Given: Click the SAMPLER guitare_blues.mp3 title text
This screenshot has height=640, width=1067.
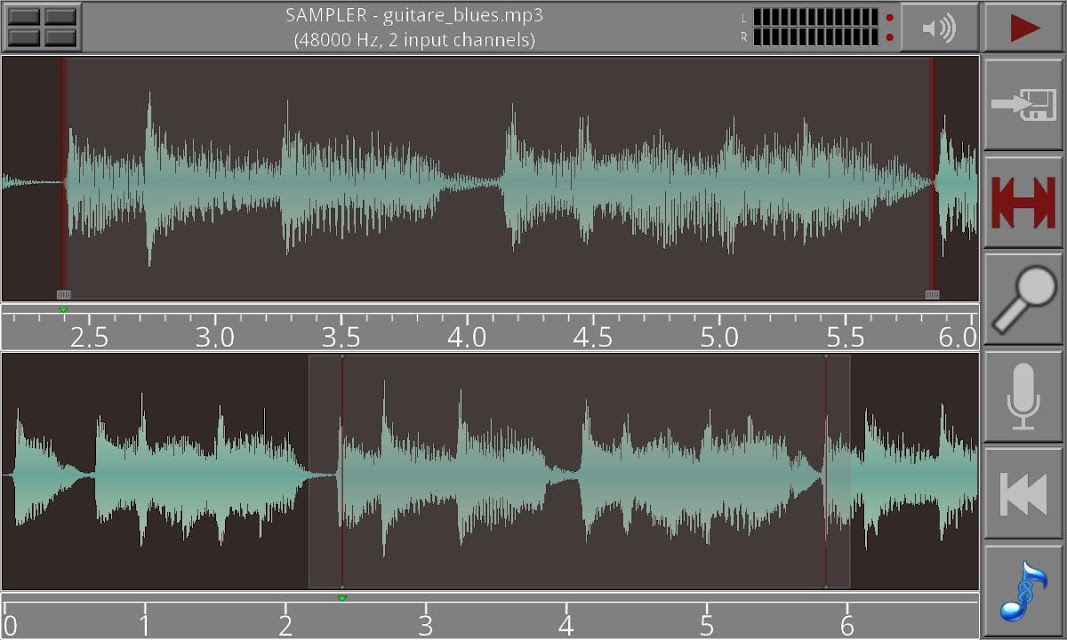Looking at the screenshot, I should (x=414, y=15).
